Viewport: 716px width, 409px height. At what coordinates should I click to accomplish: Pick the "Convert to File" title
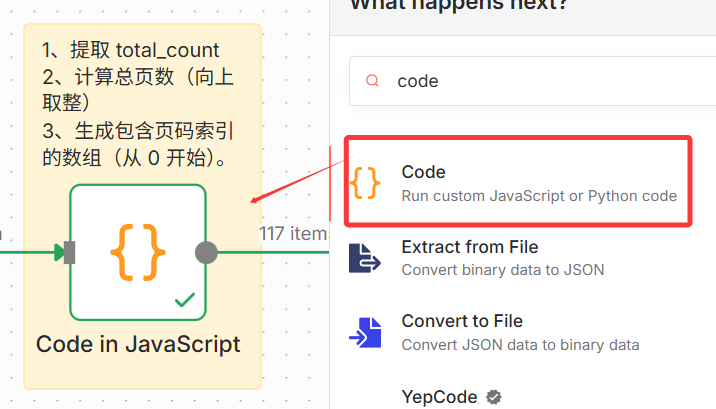click(462, 321)
